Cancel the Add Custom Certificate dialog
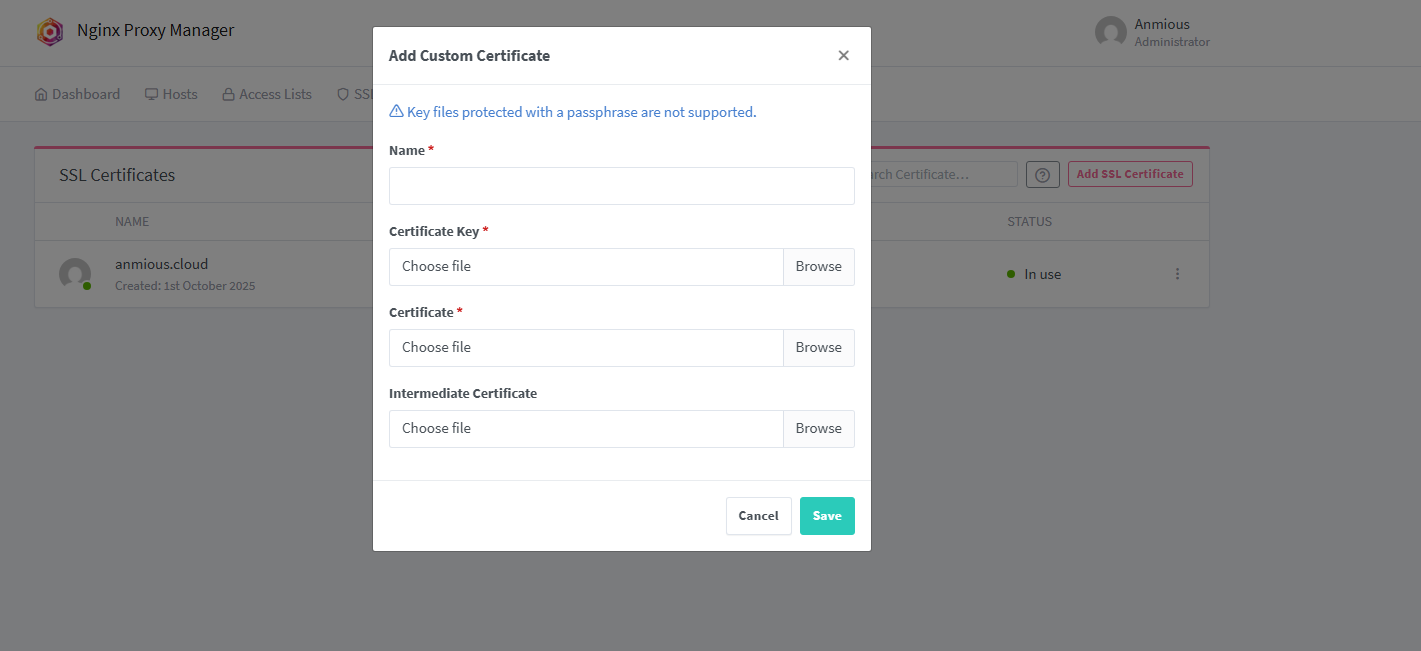Viewport: 1421px width, 651px height. (x=758, y=515)
